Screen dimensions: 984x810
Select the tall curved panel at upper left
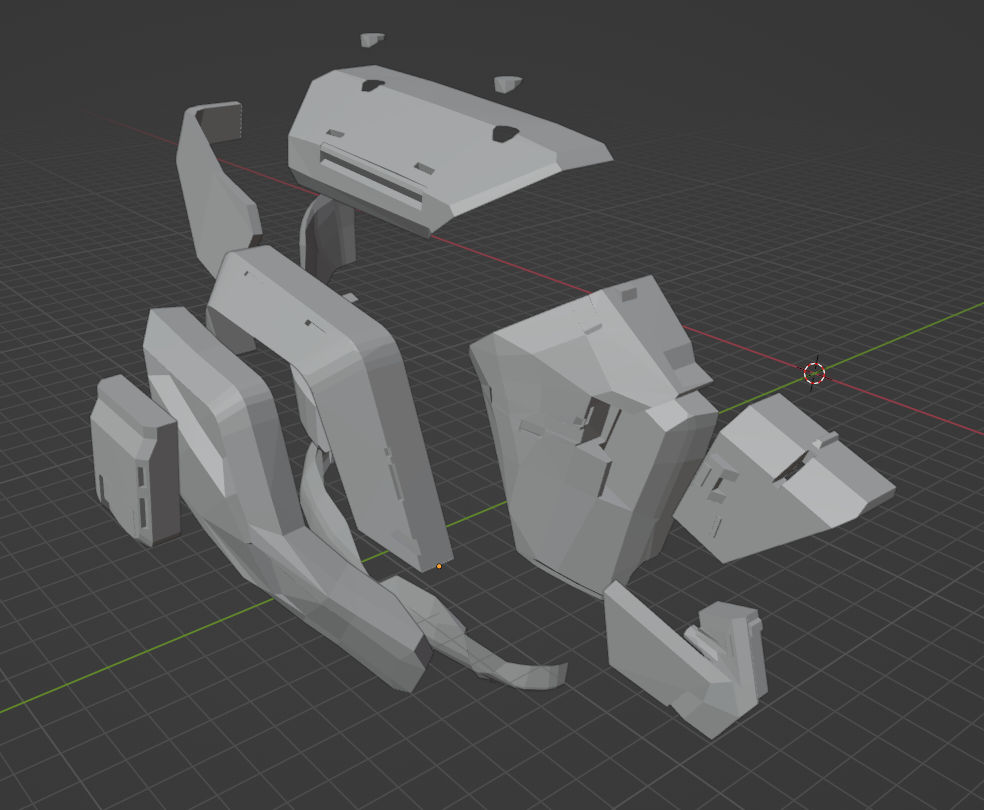pos(217,188)
